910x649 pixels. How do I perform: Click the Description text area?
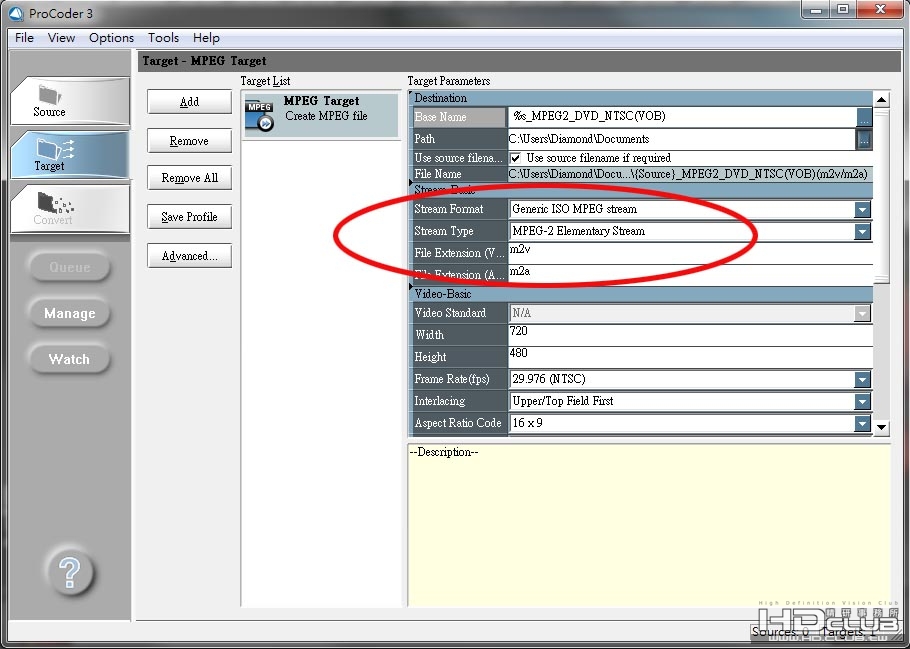[649, 525]
